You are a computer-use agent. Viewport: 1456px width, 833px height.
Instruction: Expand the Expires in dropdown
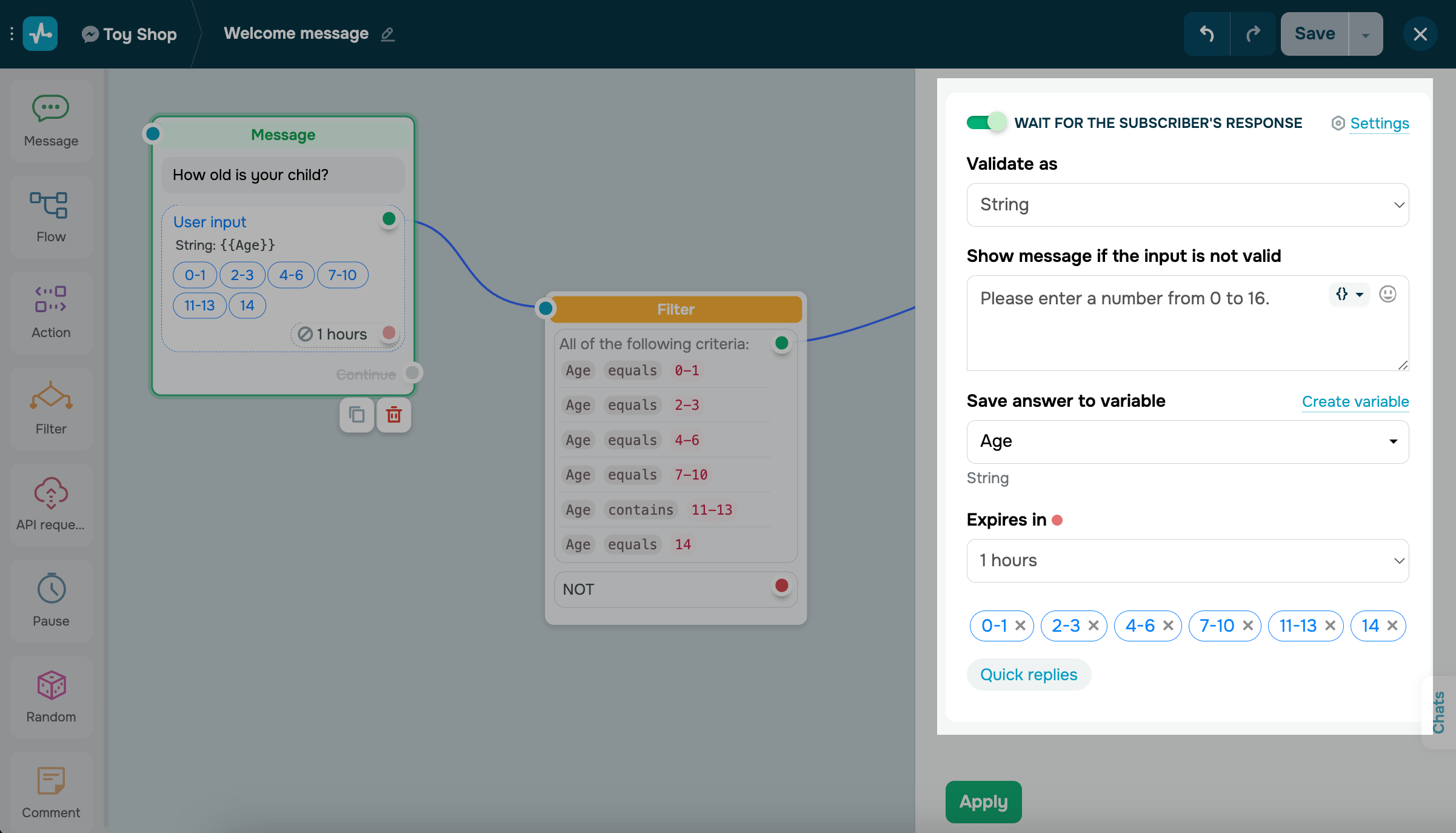tap(1187, 560)
